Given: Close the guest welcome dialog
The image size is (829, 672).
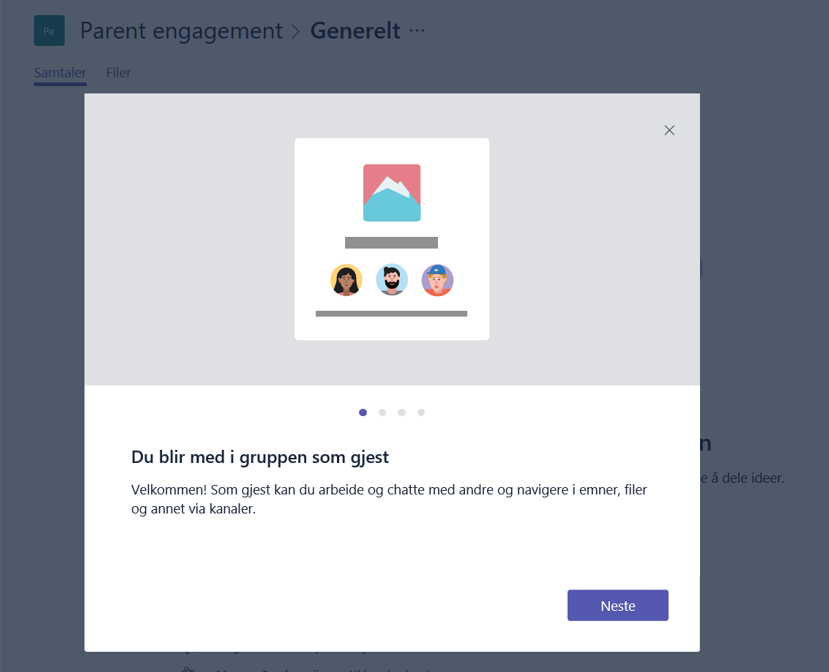Looking at the screenshot, I should 669,130.
